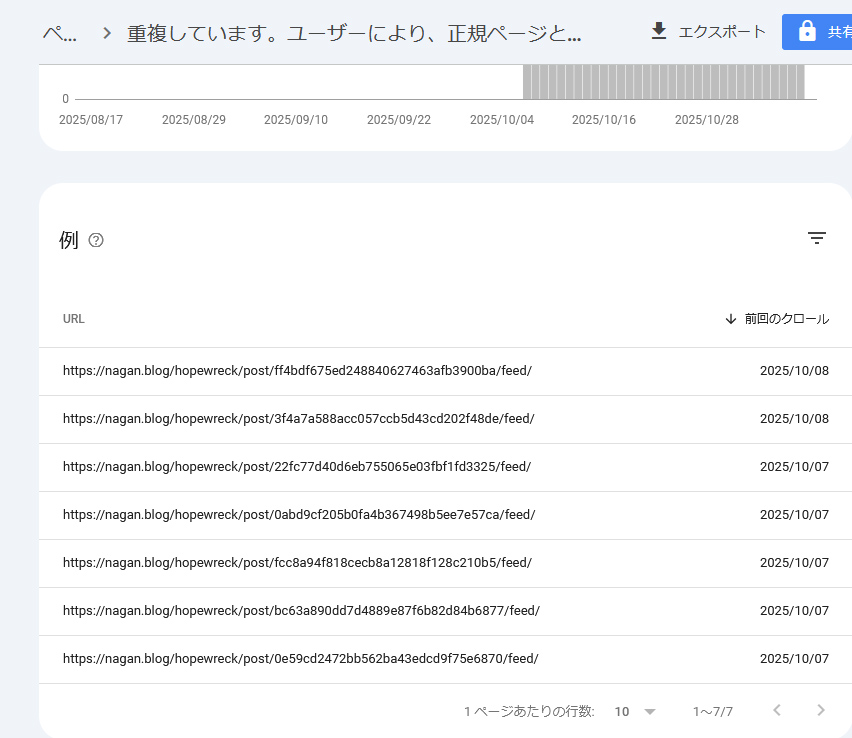This screenshot has height=738, width=852.
Task: Click the help icon beside the 例 heading
Action: [96, 240]
